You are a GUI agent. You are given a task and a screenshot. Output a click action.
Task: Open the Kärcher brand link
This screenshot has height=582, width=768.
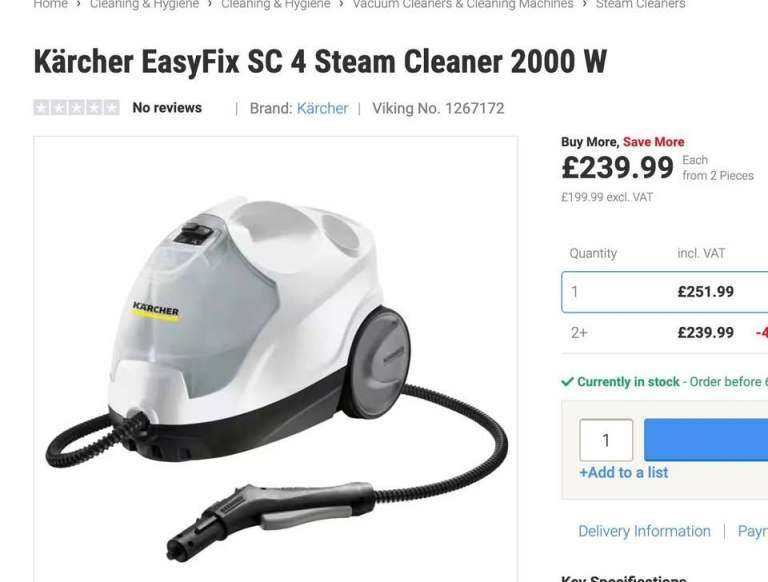tap(322, 108)
